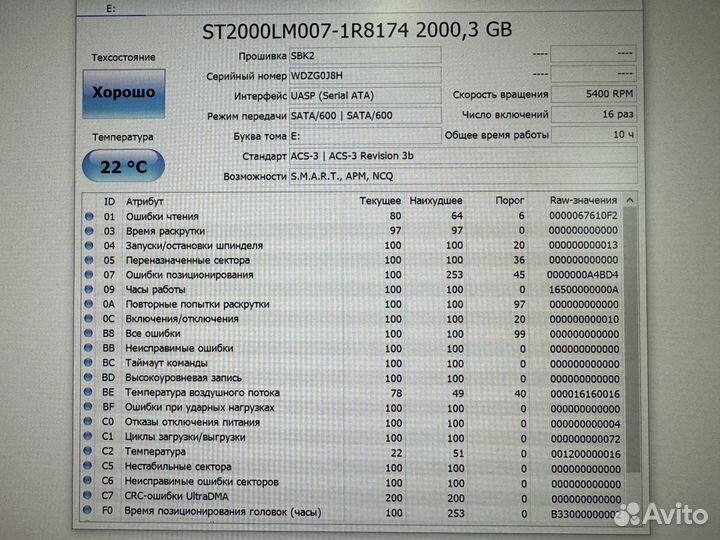Viewport: 720px width, 540px height.
Task: Click the Атрибут column header
Action: [145, 202]
